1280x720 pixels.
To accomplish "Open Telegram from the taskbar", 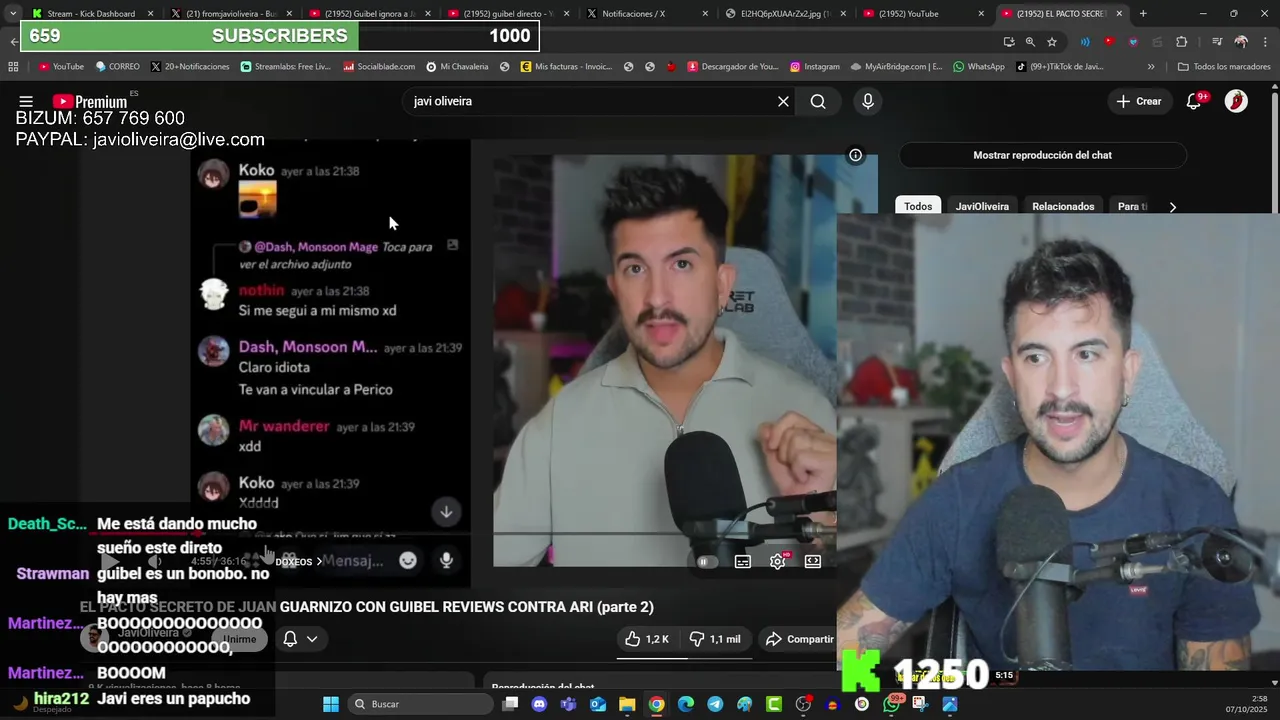I will click(x=715, y=704).
